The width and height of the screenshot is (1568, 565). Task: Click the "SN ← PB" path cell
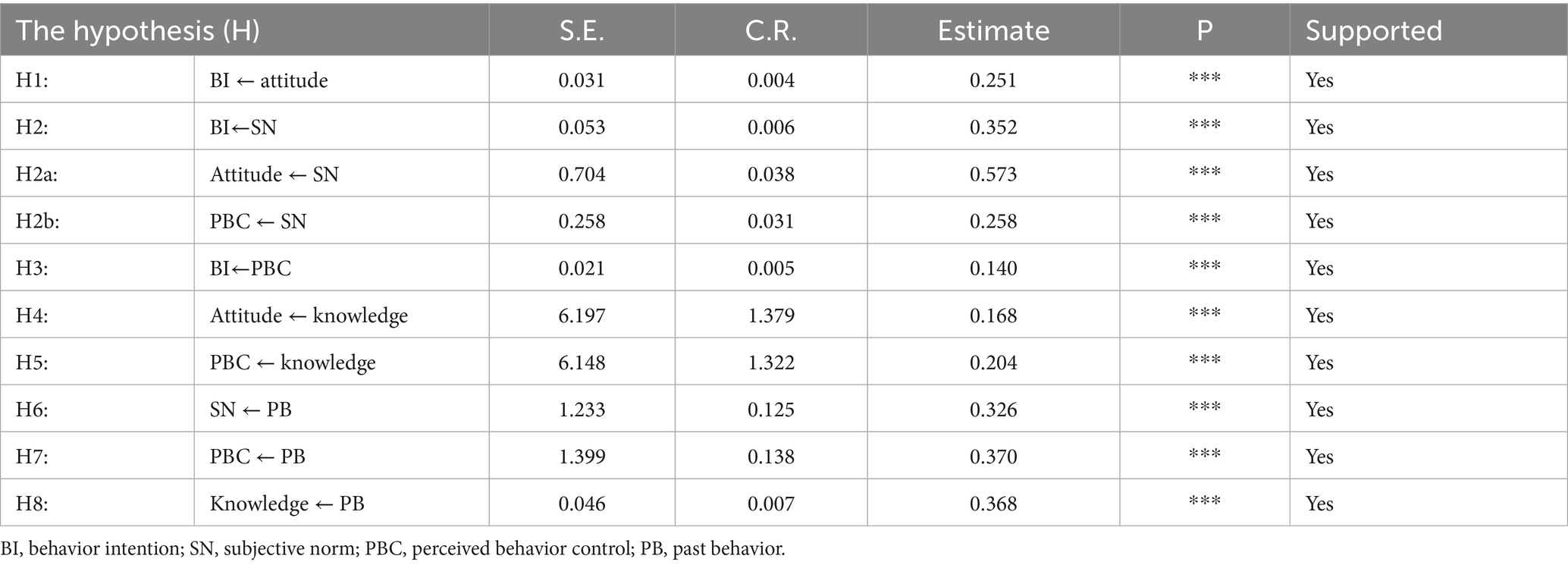[251, 410]
